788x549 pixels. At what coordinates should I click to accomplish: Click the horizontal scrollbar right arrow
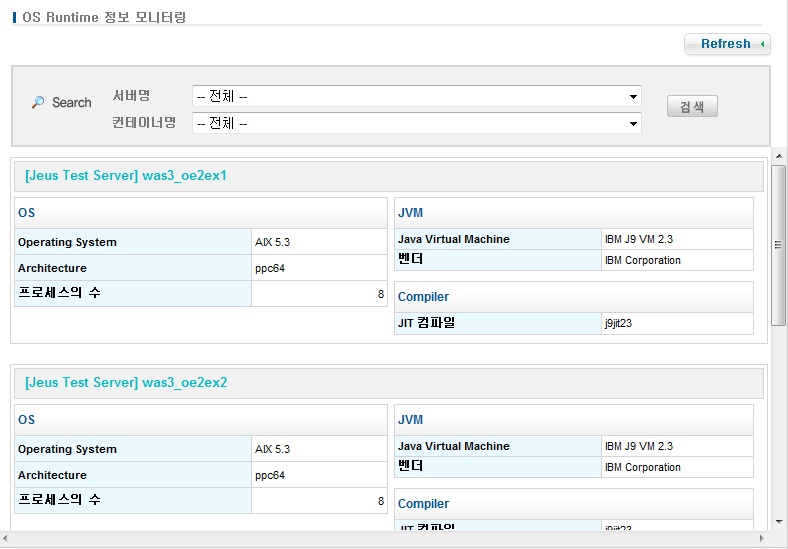[x=763, y=540]
